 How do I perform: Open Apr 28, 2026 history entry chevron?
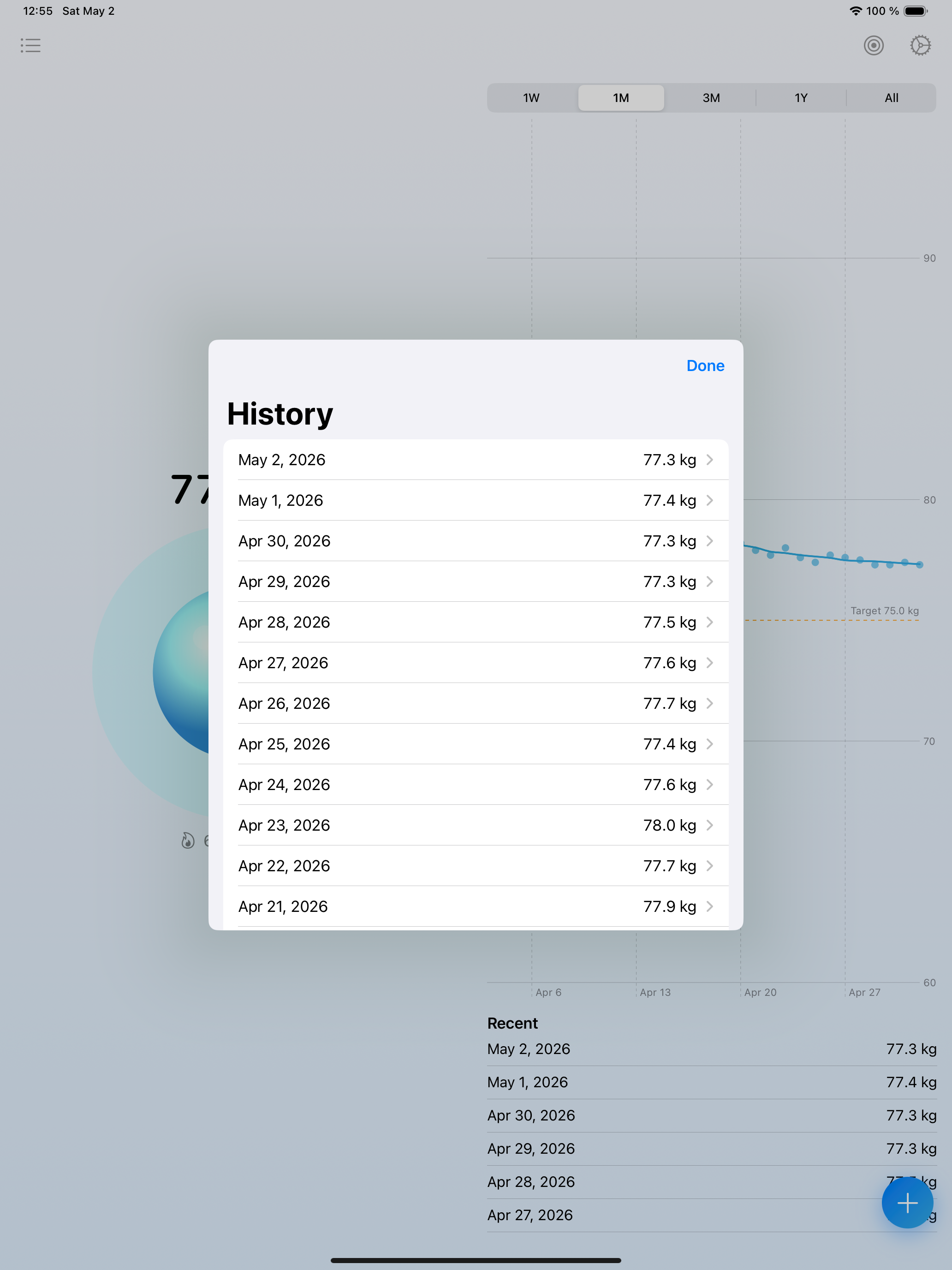(710, 622)
